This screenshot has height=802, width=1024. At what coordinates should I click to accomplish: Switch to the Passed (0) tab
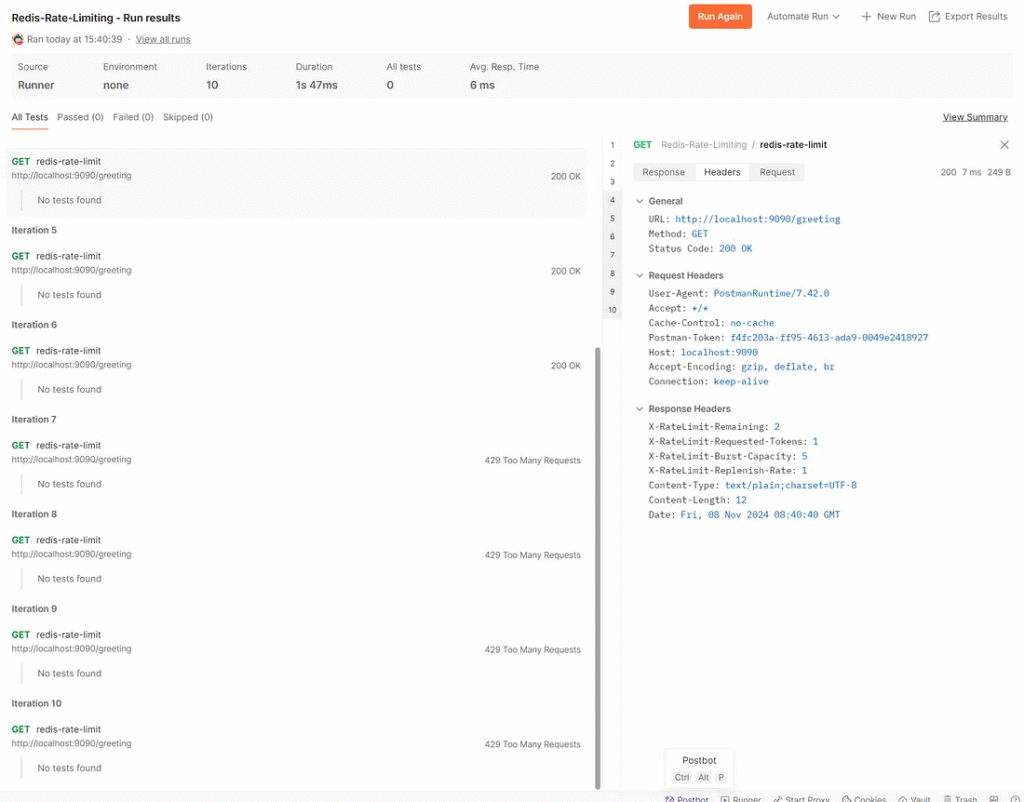click(x=80, y=117)
